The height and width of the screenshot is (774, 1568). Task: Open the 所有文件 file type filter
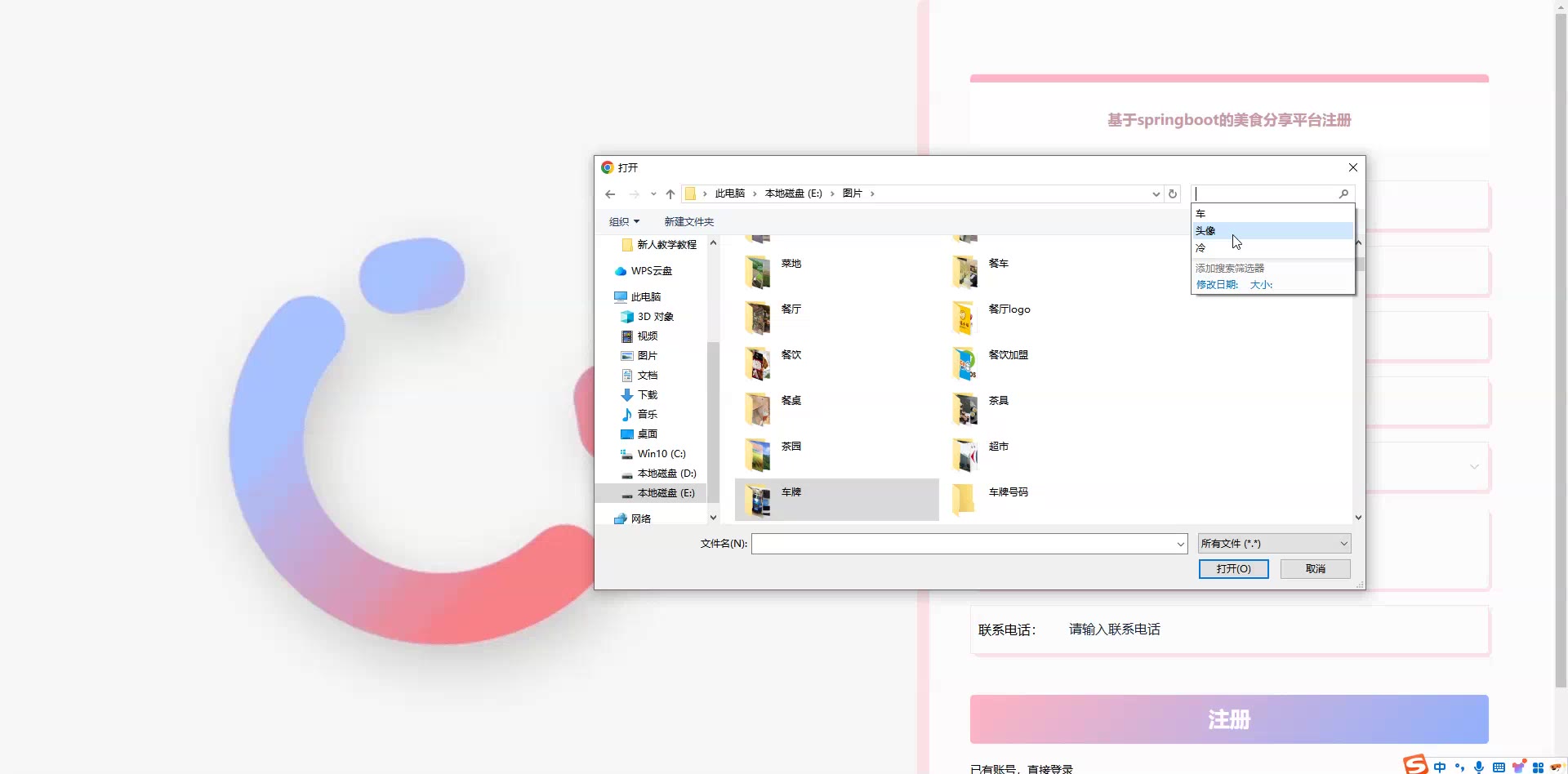click(1274, 544)
